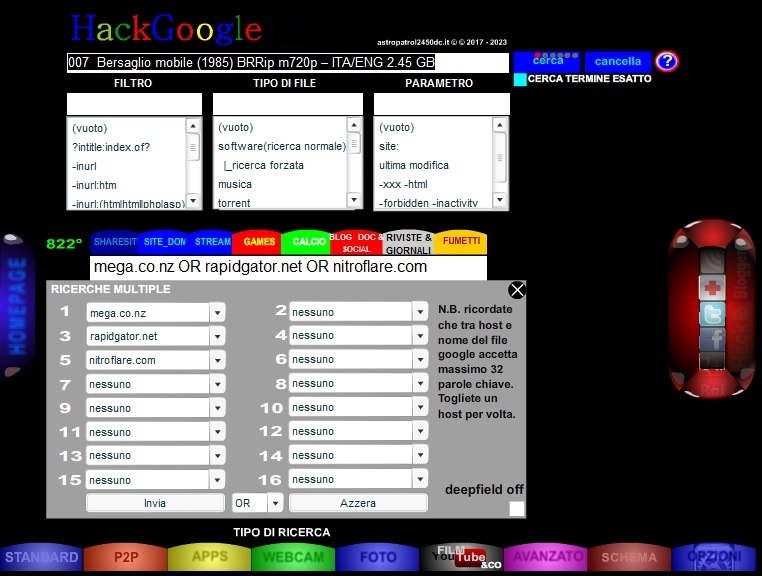This screenshot has width=762, height=576.
Task: Open host dropdown 7
Action: tap(218, 384)
